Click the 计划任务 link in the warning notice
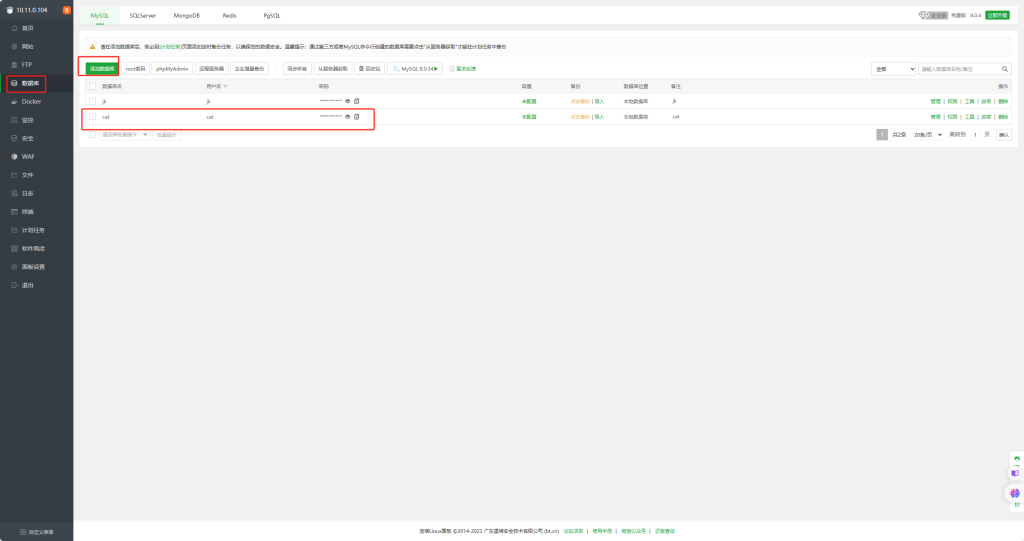 pos(170,46)
